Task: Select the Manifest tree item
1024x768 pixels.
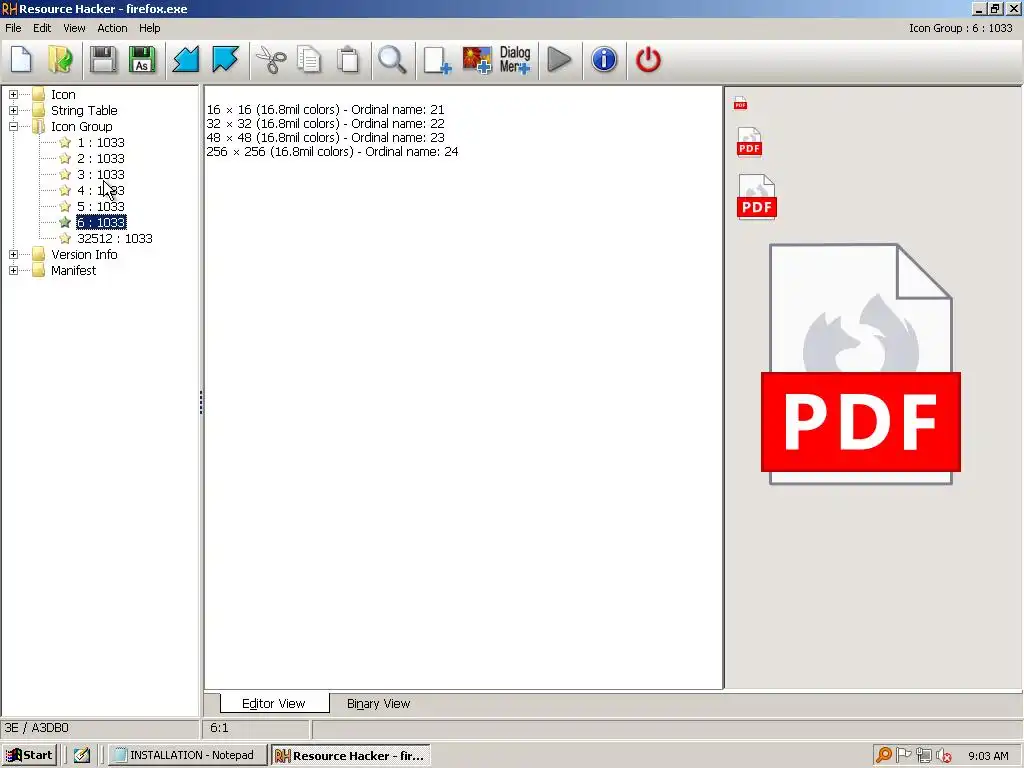Action: click(73, 270)
